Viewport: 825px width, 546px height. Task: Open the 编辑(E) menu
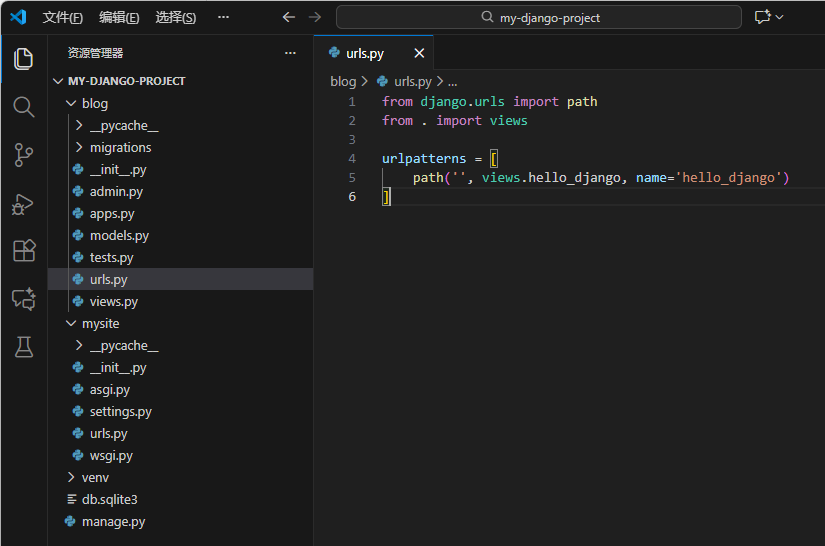point(119,17)
